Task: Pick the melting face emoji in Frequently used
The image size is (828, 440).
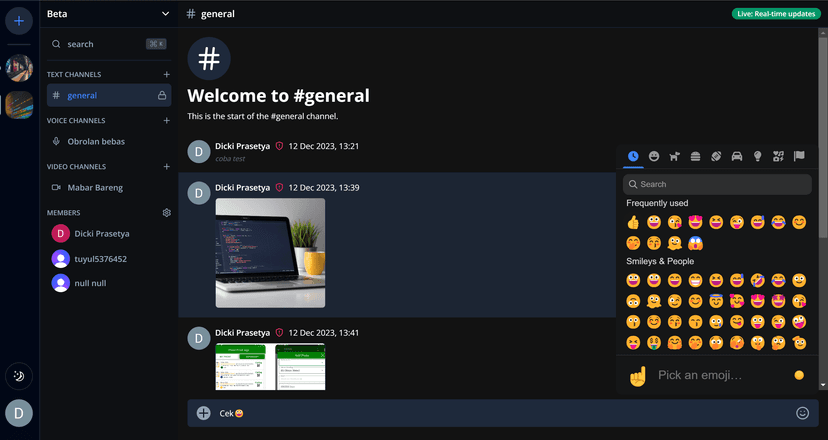Action: tap(674, 243)
